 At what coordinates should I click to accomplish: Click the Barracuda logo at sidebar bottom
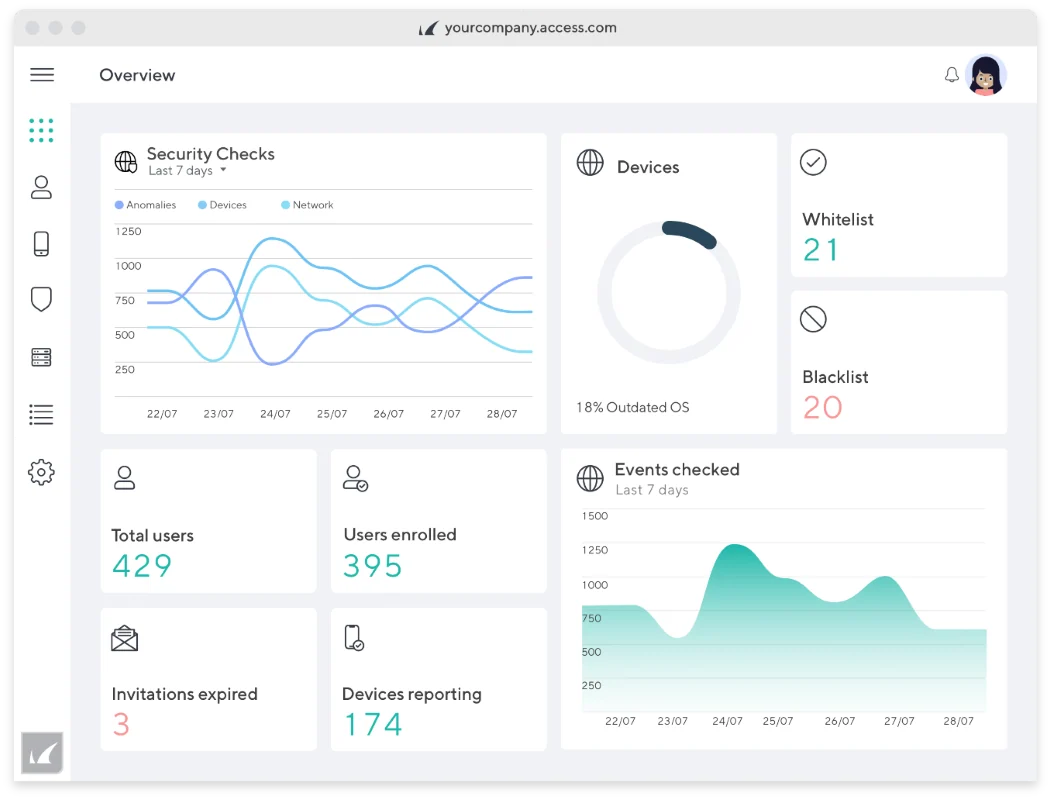(x=42, y=753)
